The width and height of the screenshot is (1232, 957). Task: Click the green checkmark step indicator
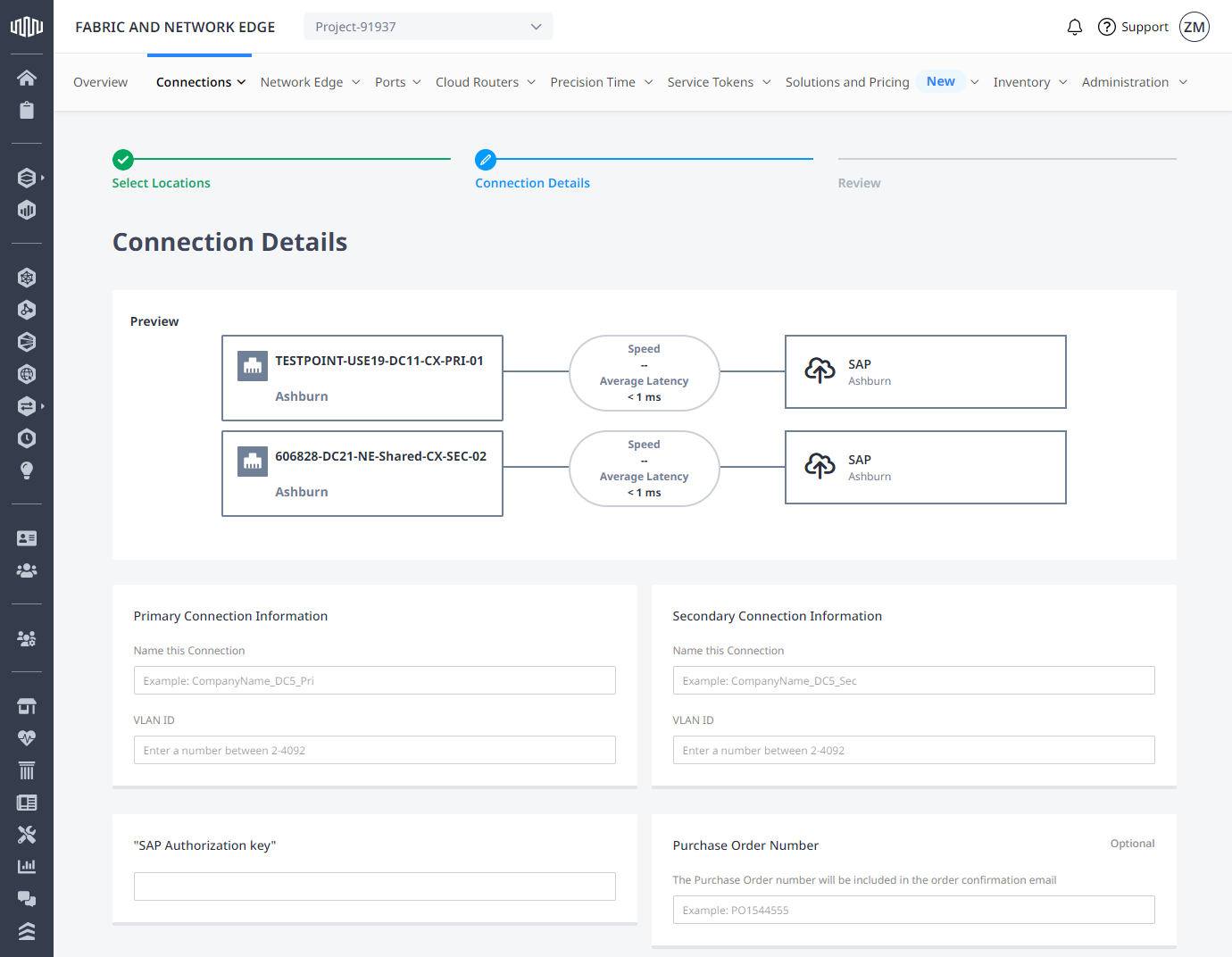123,160
